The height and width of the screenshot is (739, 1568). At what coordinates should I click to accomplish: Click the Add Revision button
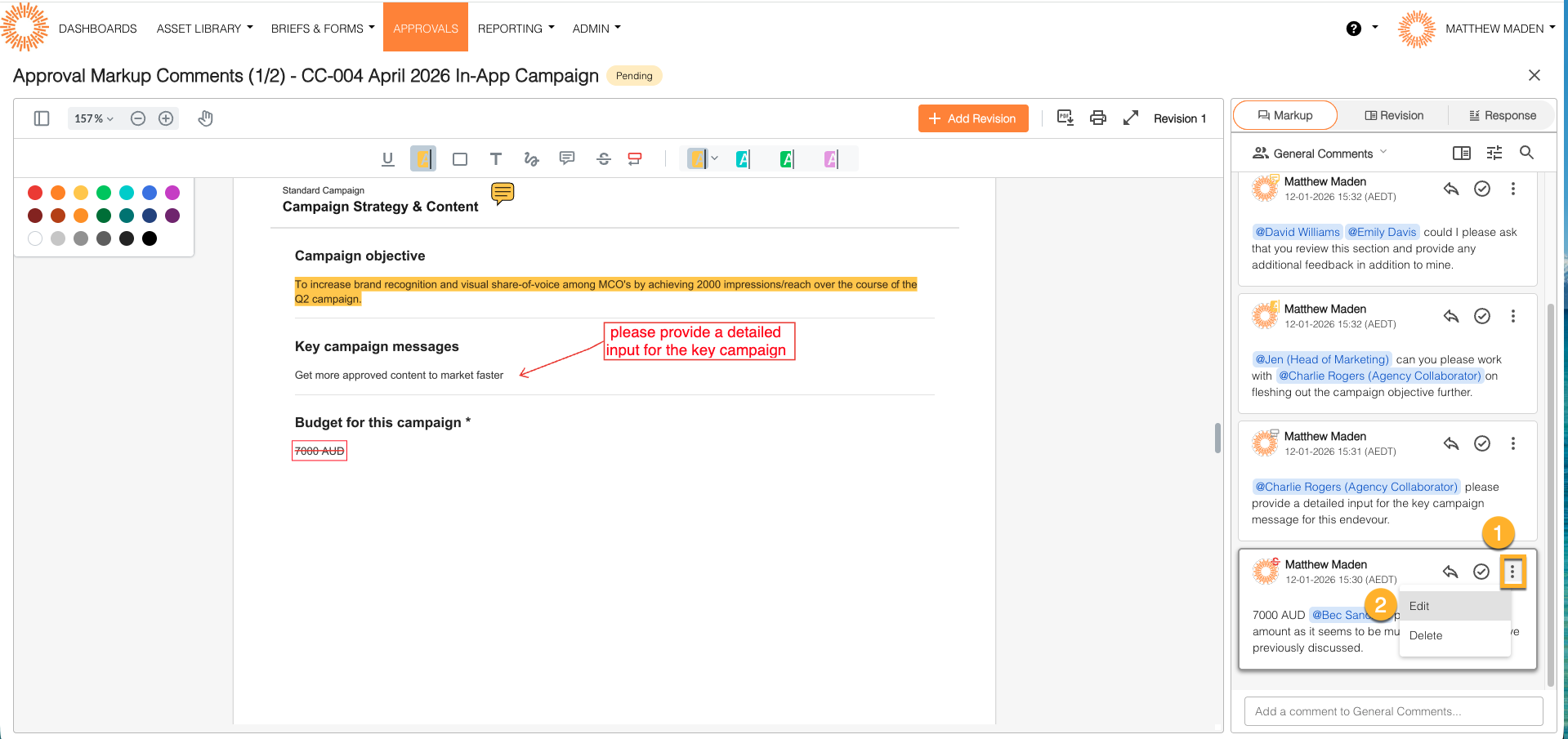(x=973, y=118)
